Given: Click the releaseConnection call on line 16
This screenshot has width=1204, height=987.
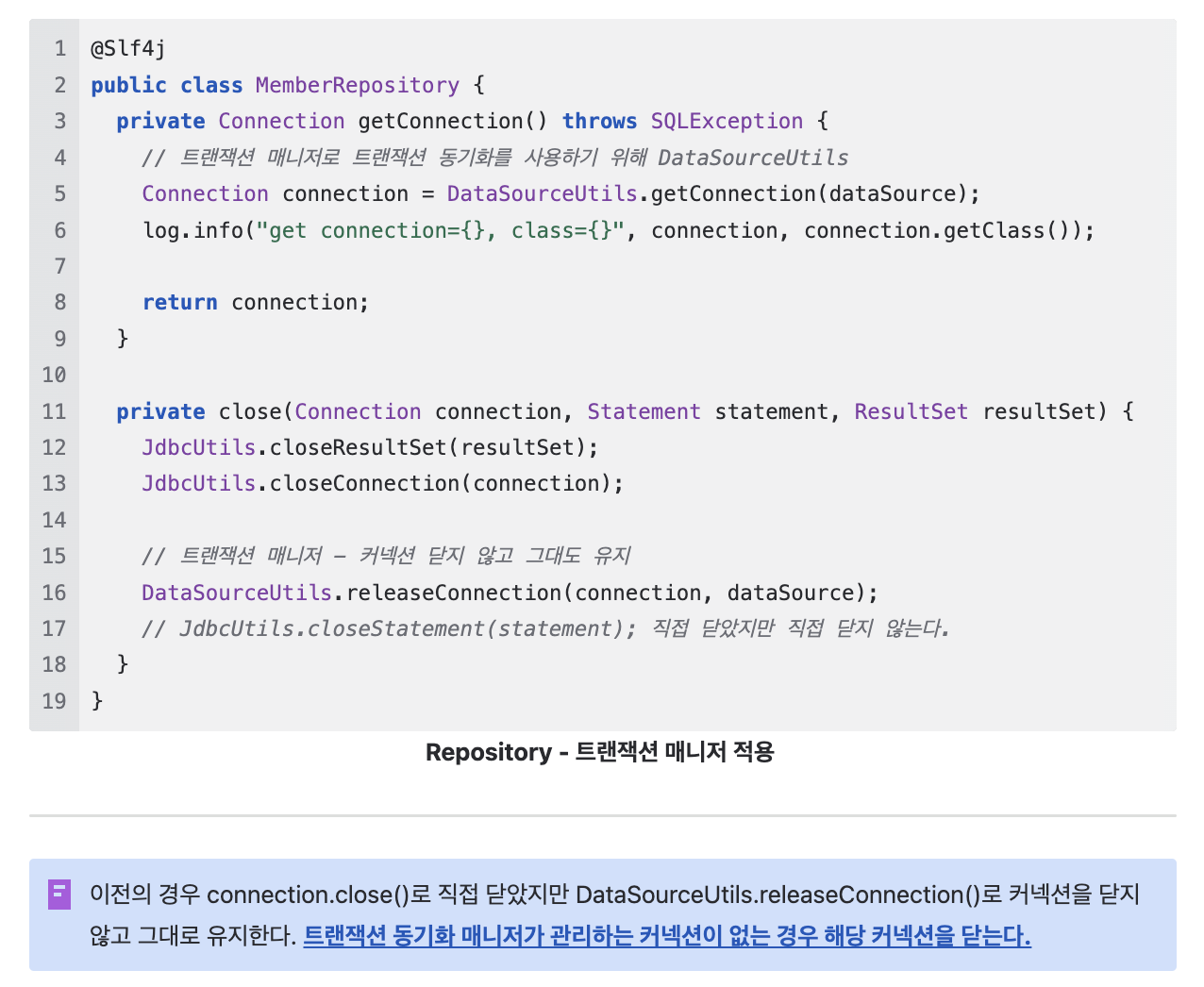Looking at the screenshot, I should click(510, 593).
